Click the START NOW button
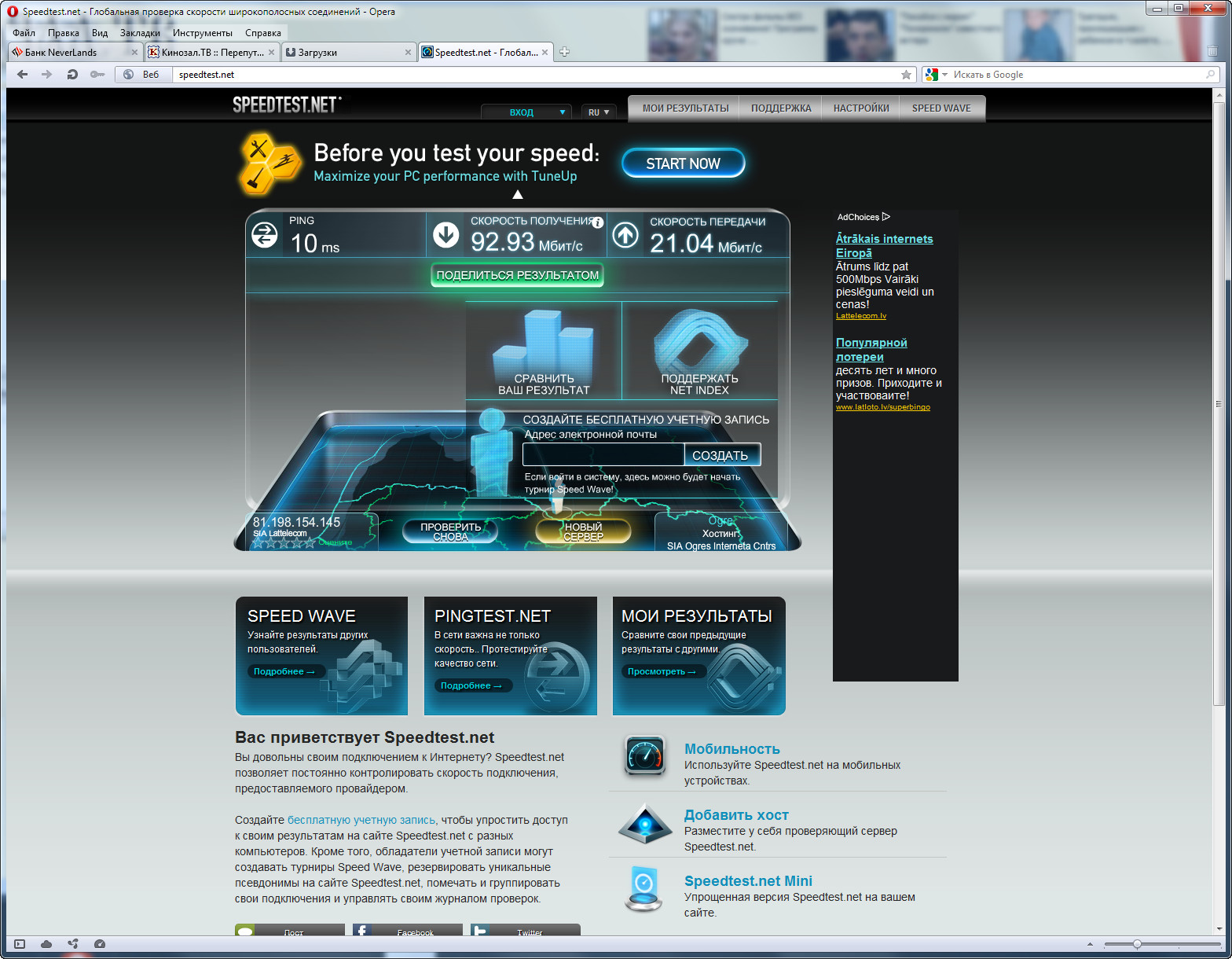This screenshot has height=959, width=1232. tap(683, 164)
